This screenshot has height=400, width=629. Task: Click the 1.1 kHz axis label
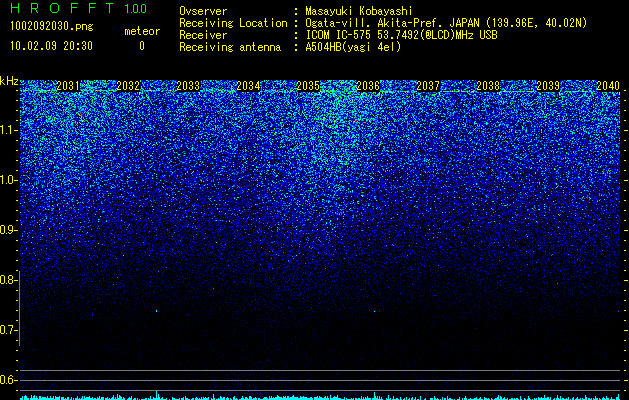(x=8, y=130)
